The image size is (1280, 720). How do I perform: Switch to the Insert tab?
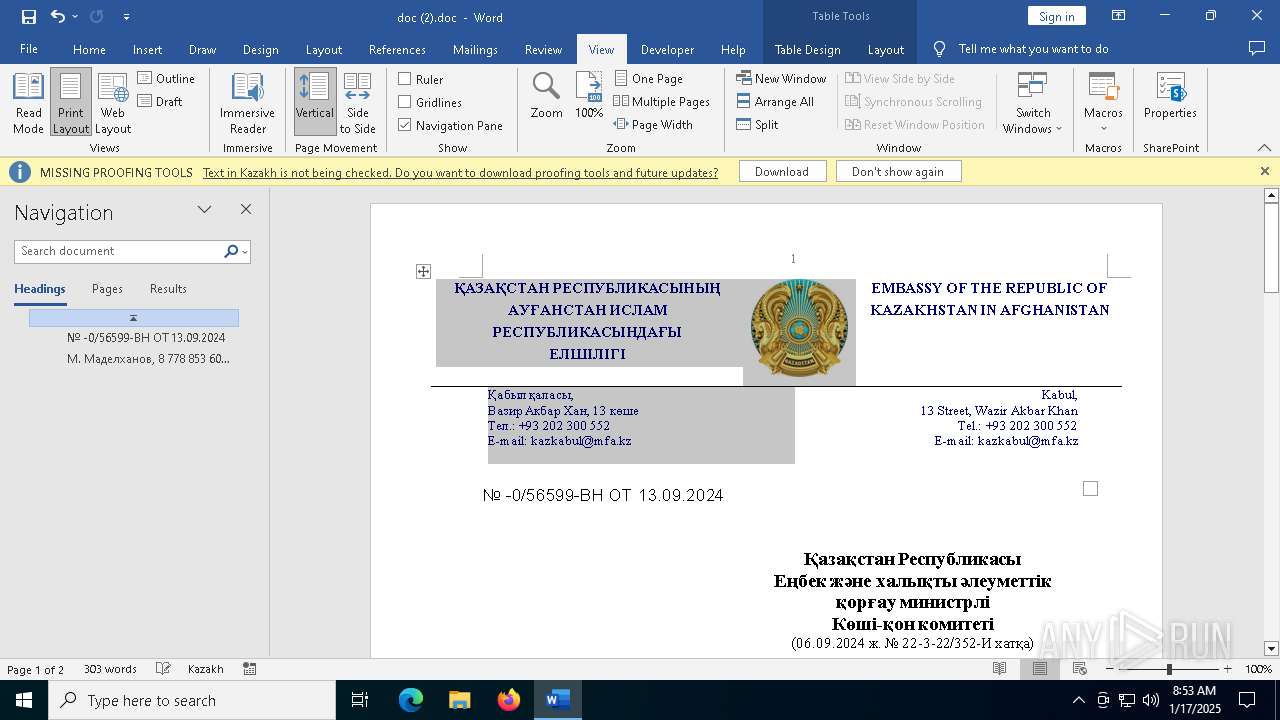coord(147,49)
